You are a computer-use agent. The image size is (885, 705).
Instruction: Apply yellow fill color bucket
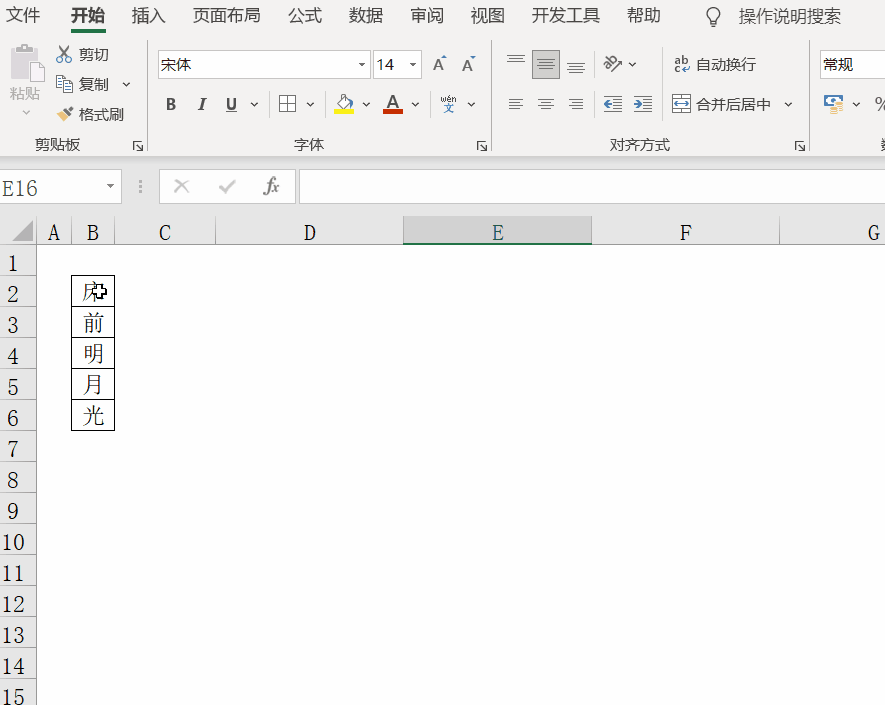point(344,104)
